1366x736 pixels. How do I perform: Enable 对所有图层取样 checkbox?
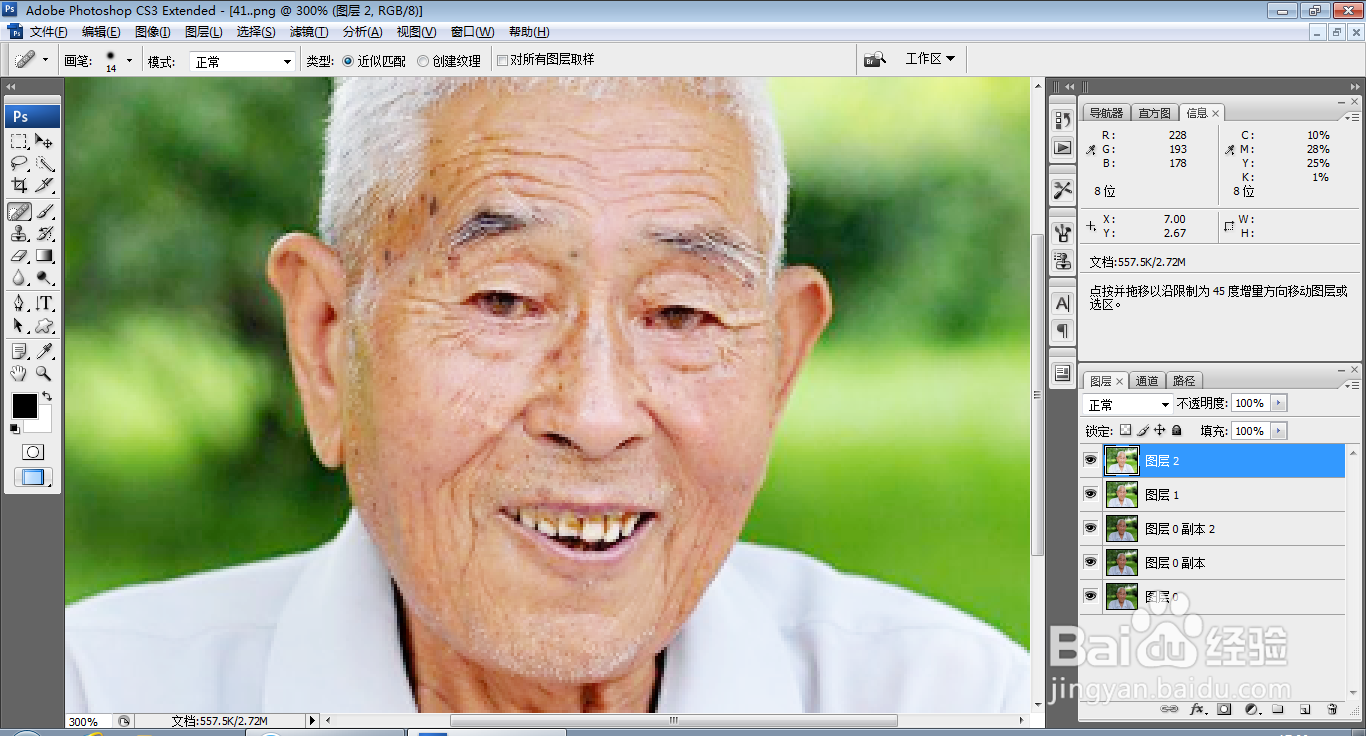[502, 60]
